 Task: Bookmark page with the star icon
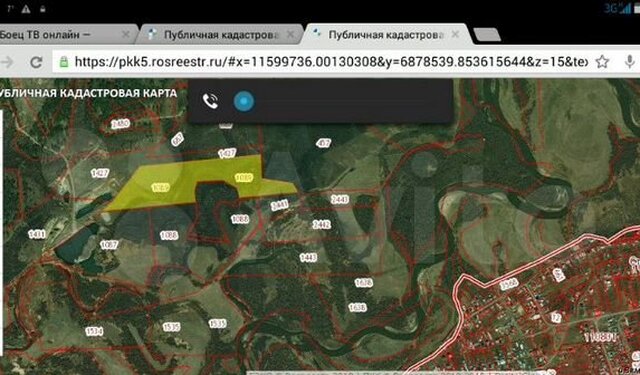pyautogui.click(x=602, y=62)
